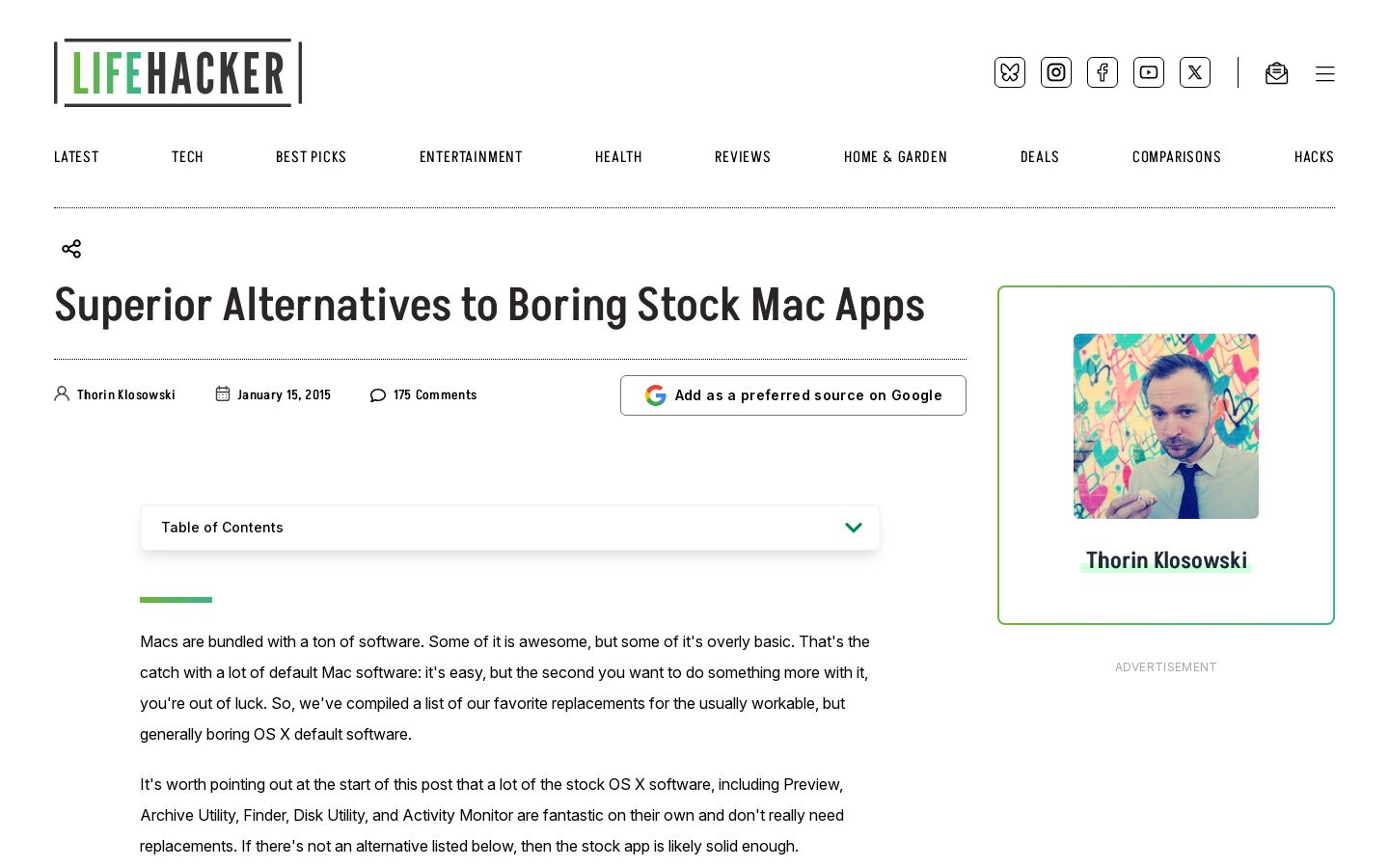Click the ADVERTISEMENT label
This screenshot has width=1389, height=868.
[1166, 667]
